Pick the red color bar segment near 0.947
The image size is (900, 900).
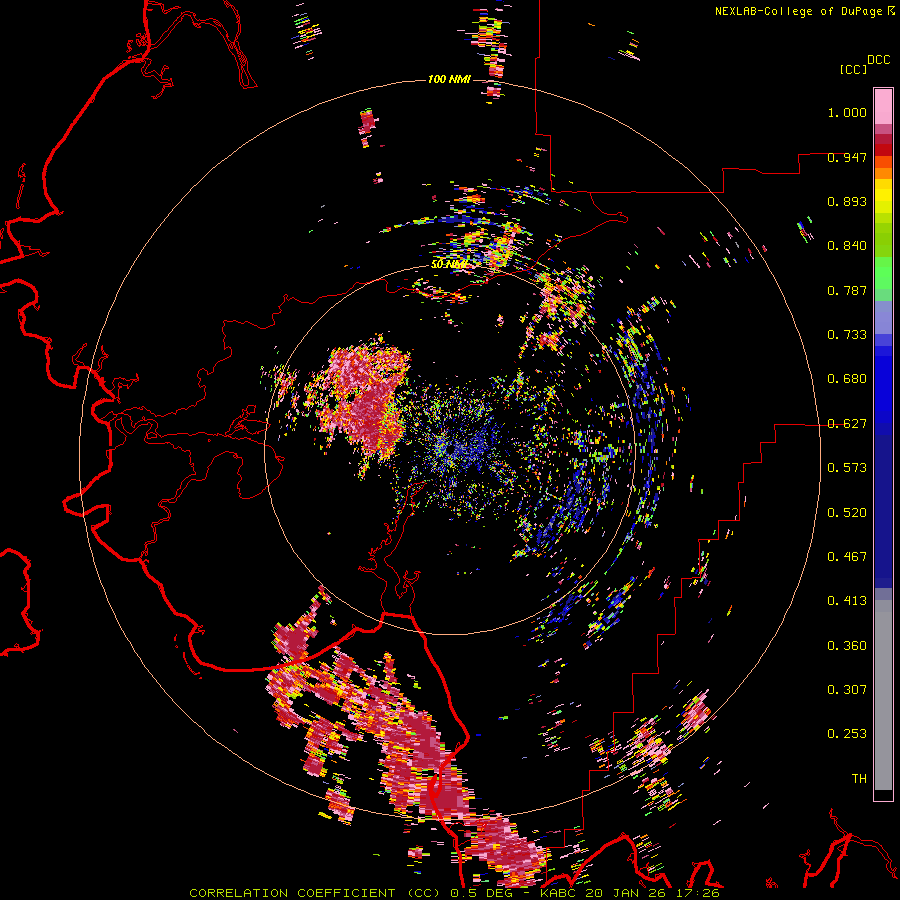(883, 150)
